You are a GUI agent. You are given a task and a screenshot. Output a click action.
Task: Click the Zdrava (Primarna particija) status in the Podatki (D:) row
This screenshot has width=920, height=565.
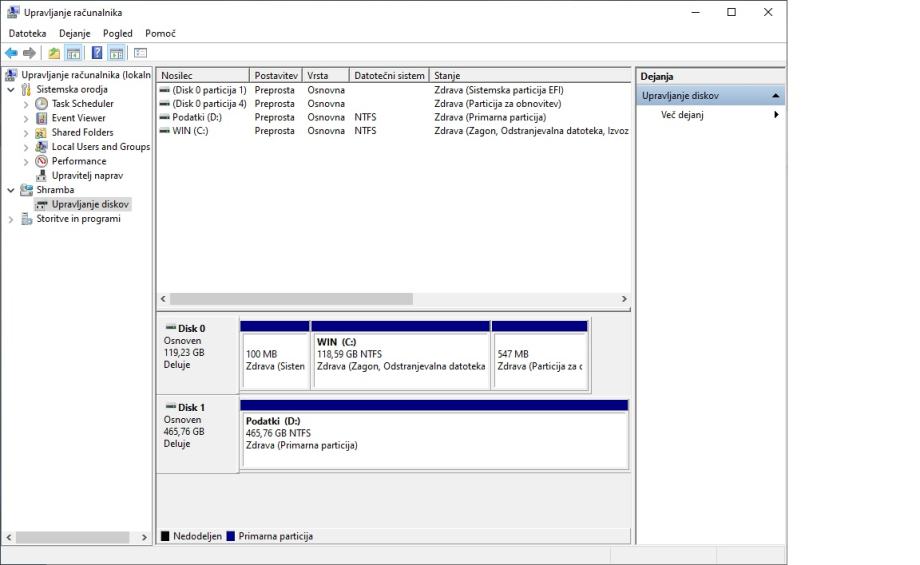pyautogui.click(x=490, y=117)
